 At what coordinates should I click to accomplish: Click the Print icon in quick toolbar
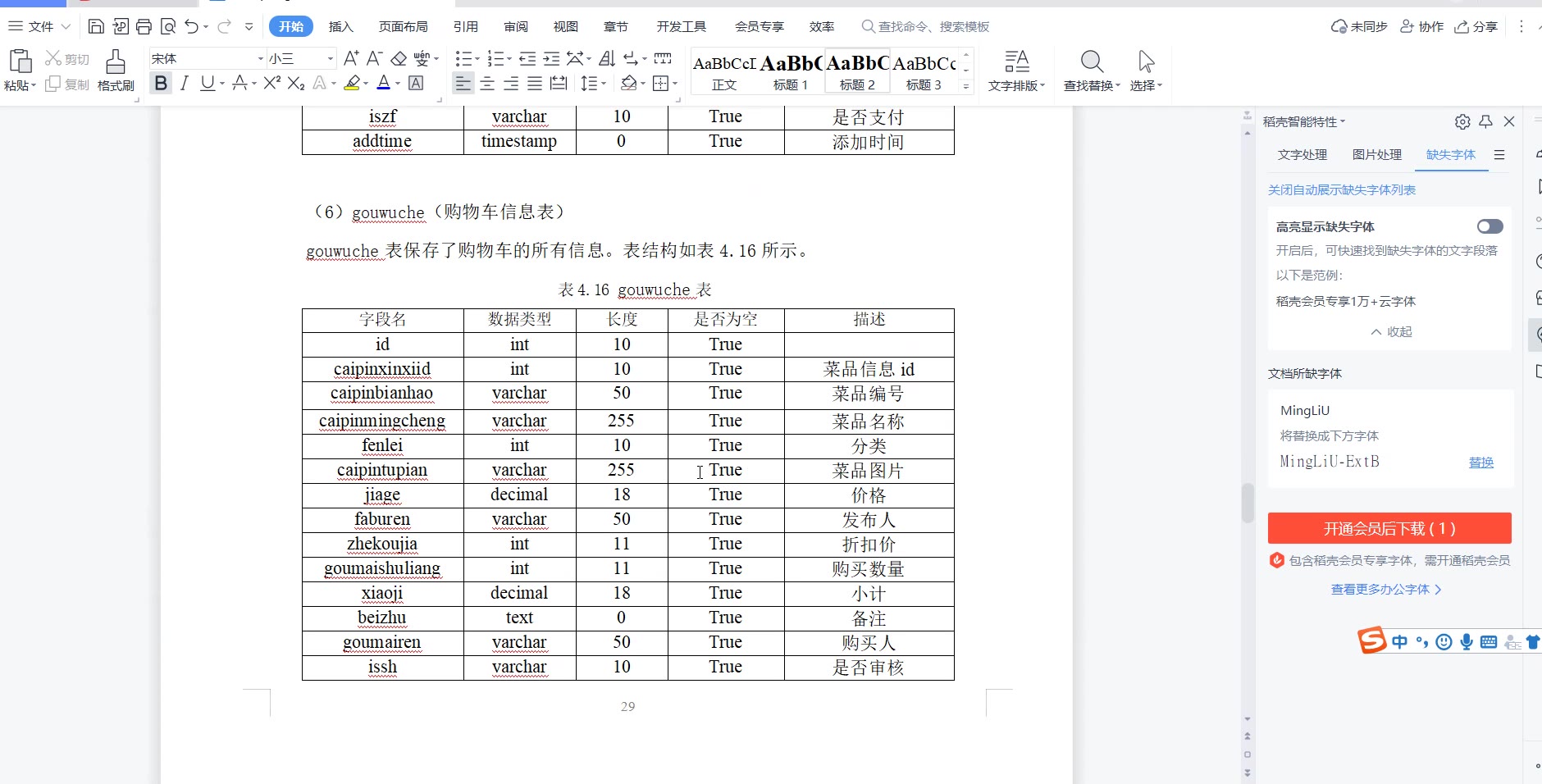[x=144, y=26]
